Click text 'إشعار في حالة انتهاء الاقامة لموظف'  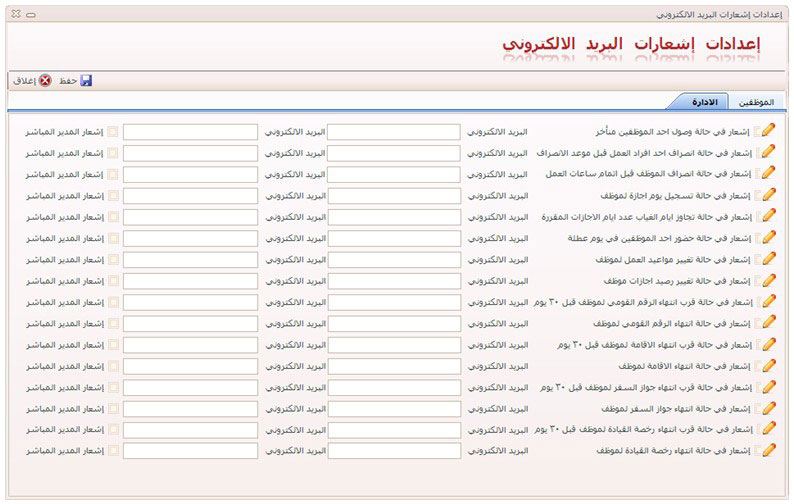[685, 366]
